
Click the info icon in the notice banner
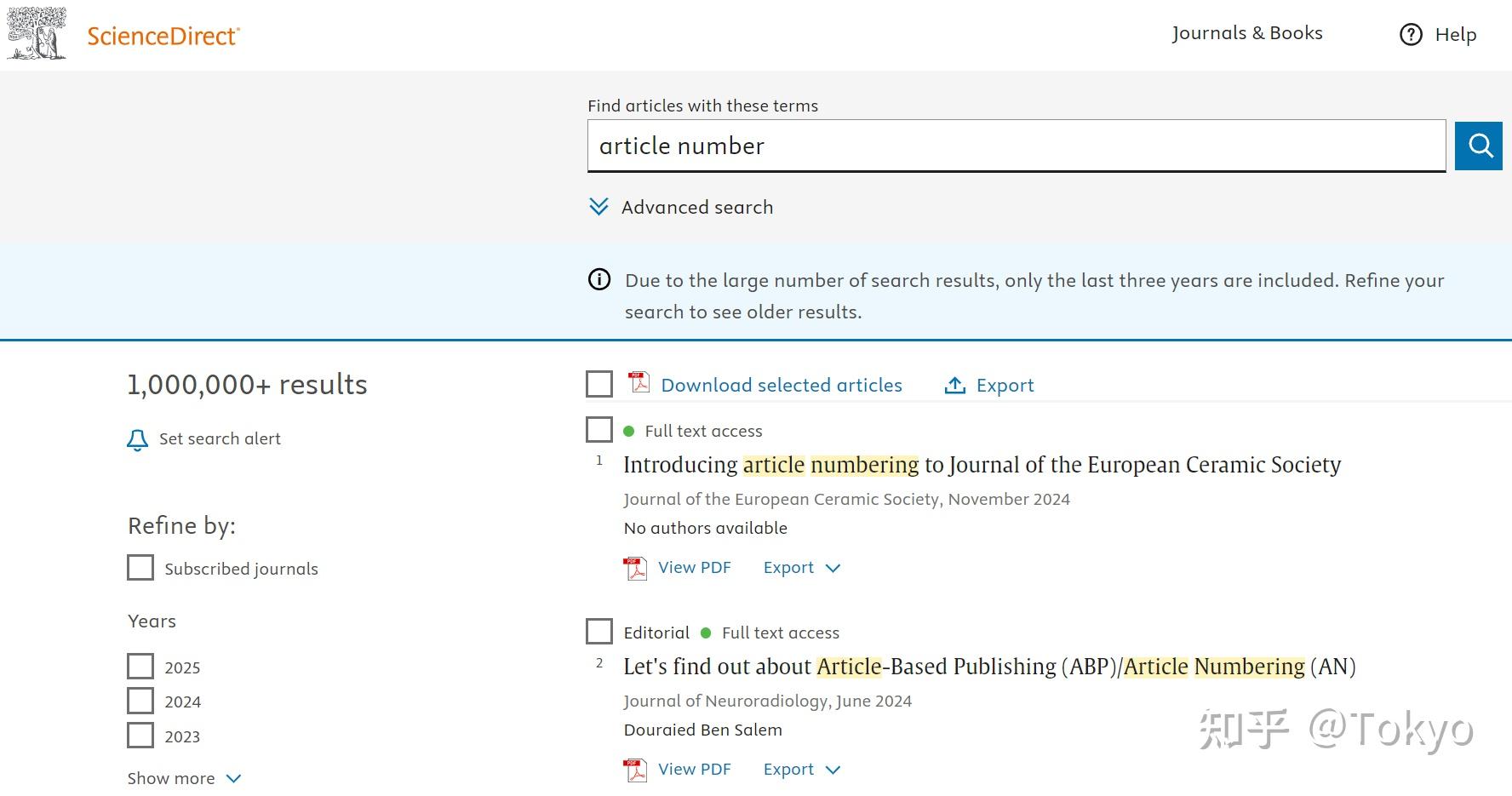(599, 279)
